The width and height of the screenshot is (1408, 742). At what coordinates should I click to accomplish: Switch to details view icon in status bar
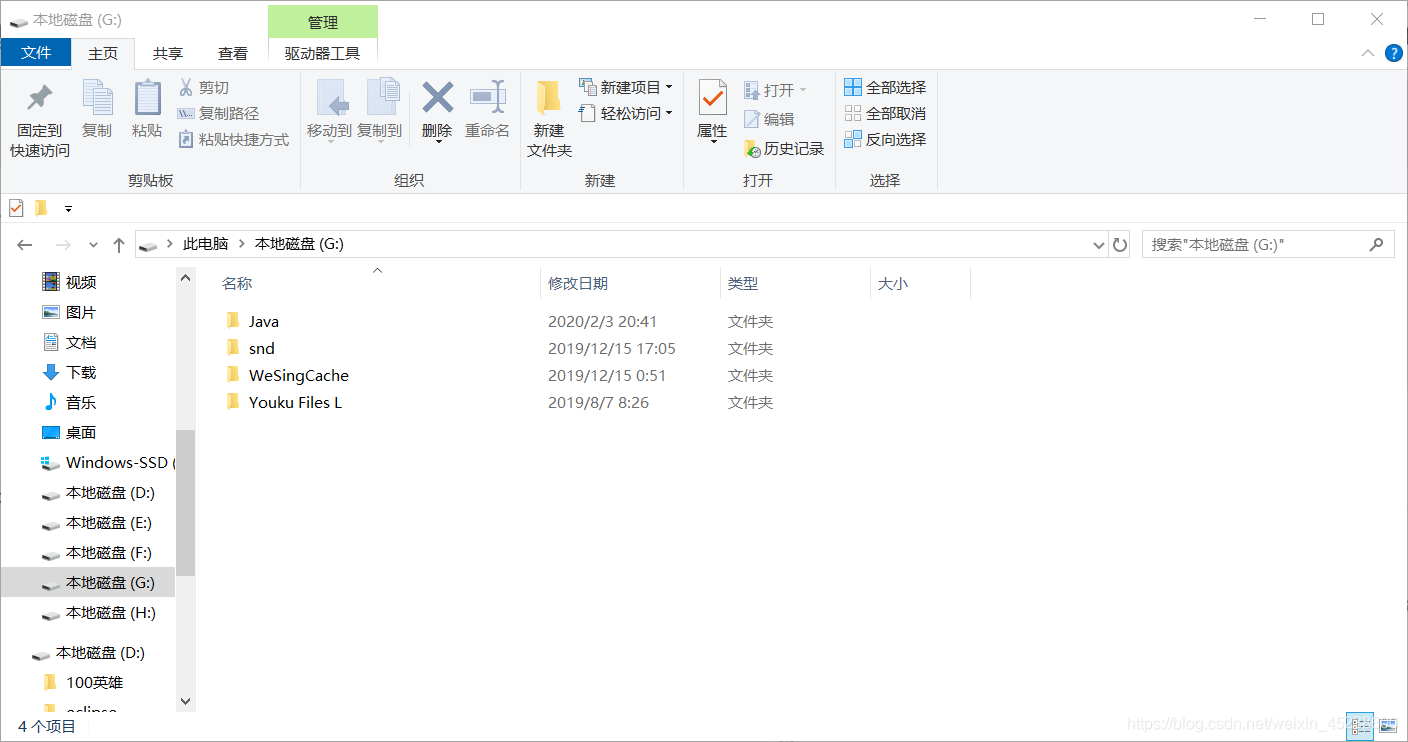(1359, 726)
